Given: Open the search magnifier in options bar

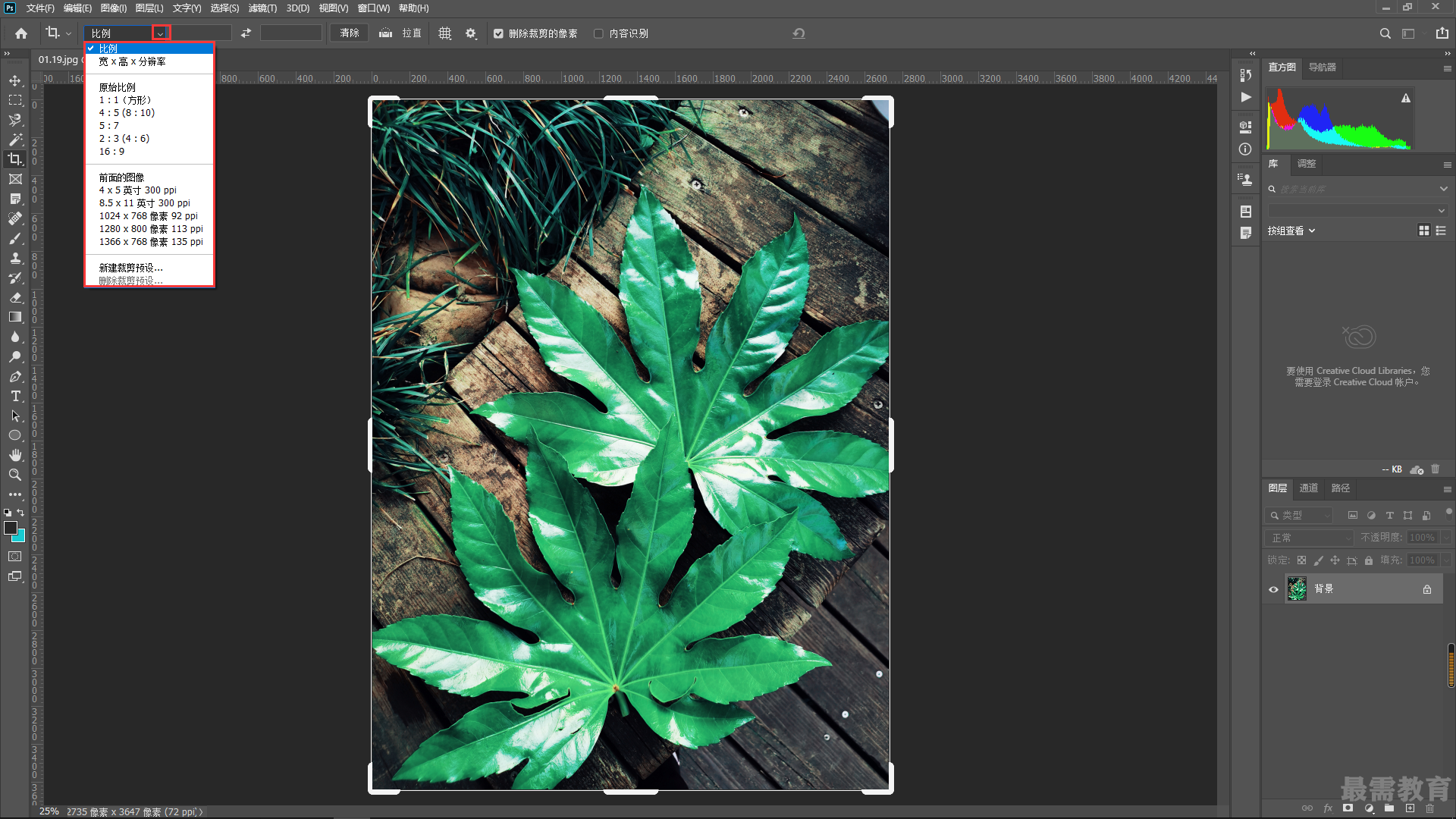Looking at the screenshot, I should pyautogui.click(x=1385, y=33).
